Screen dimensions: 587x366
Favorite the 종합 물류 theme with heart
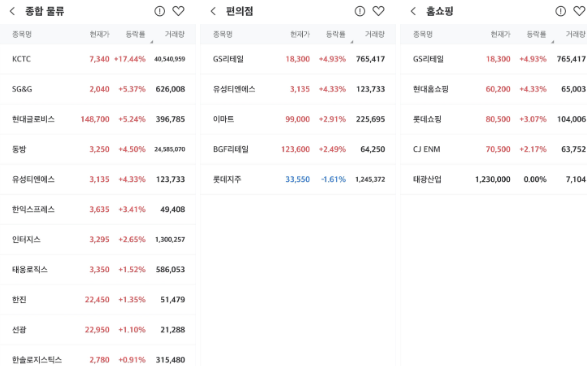tap(178, 11)
